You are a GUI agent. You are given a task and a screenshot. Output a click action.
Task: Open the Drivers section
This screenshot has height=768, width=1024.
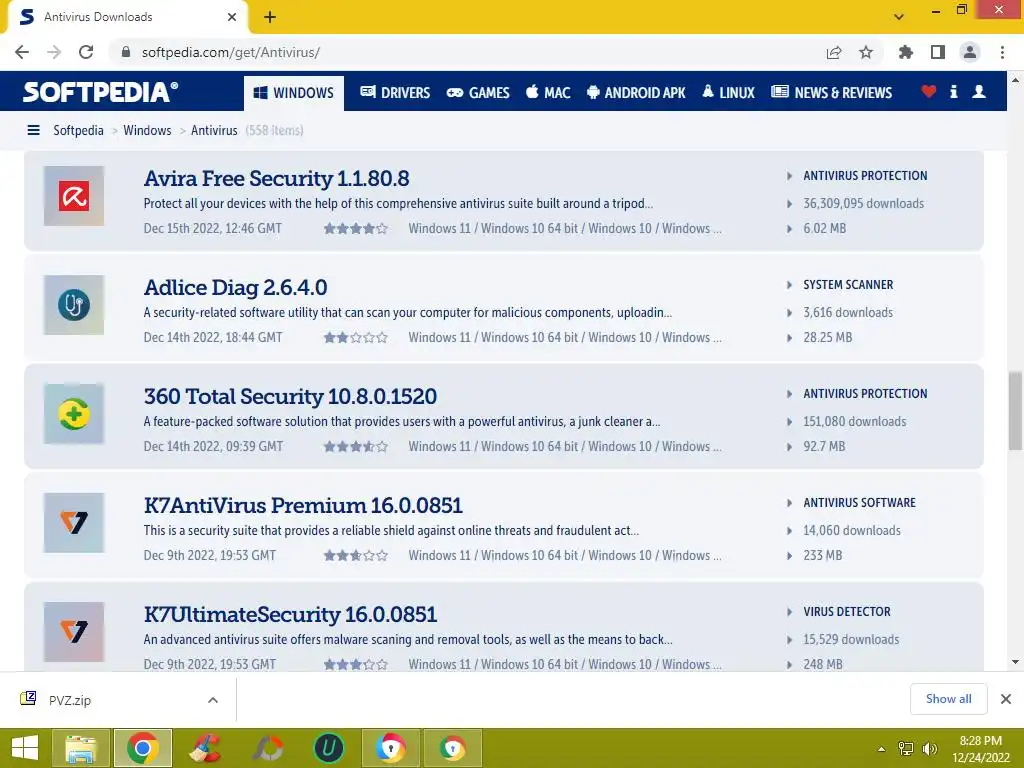point(395,93)
